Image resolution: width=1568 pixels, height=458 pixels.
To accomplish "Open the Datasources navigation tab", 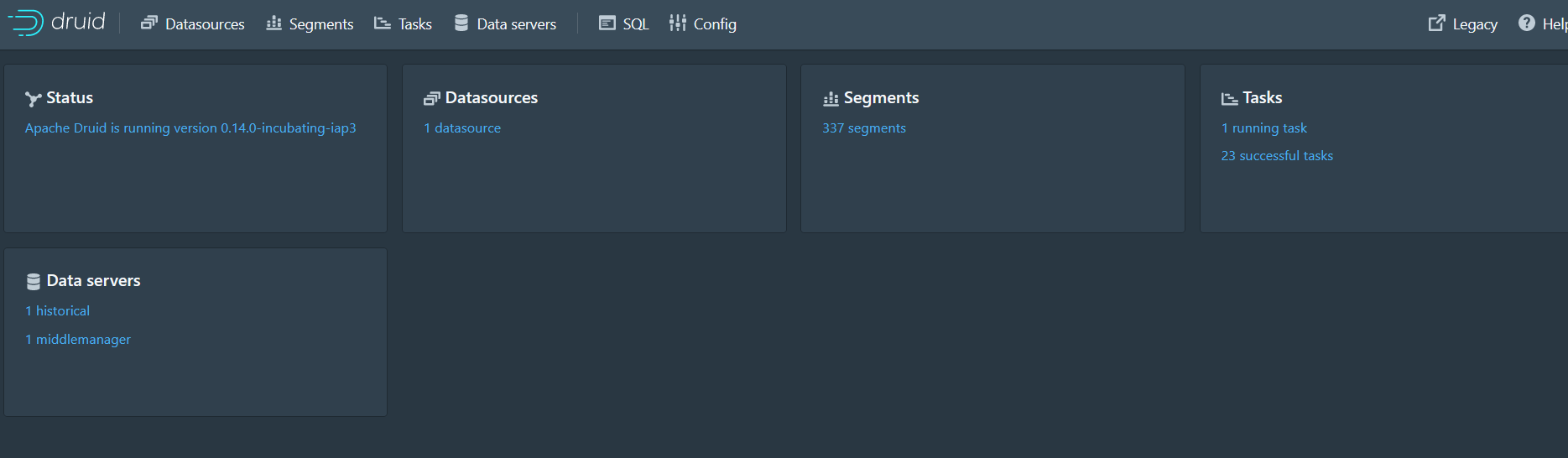I will tap(205, 24).
